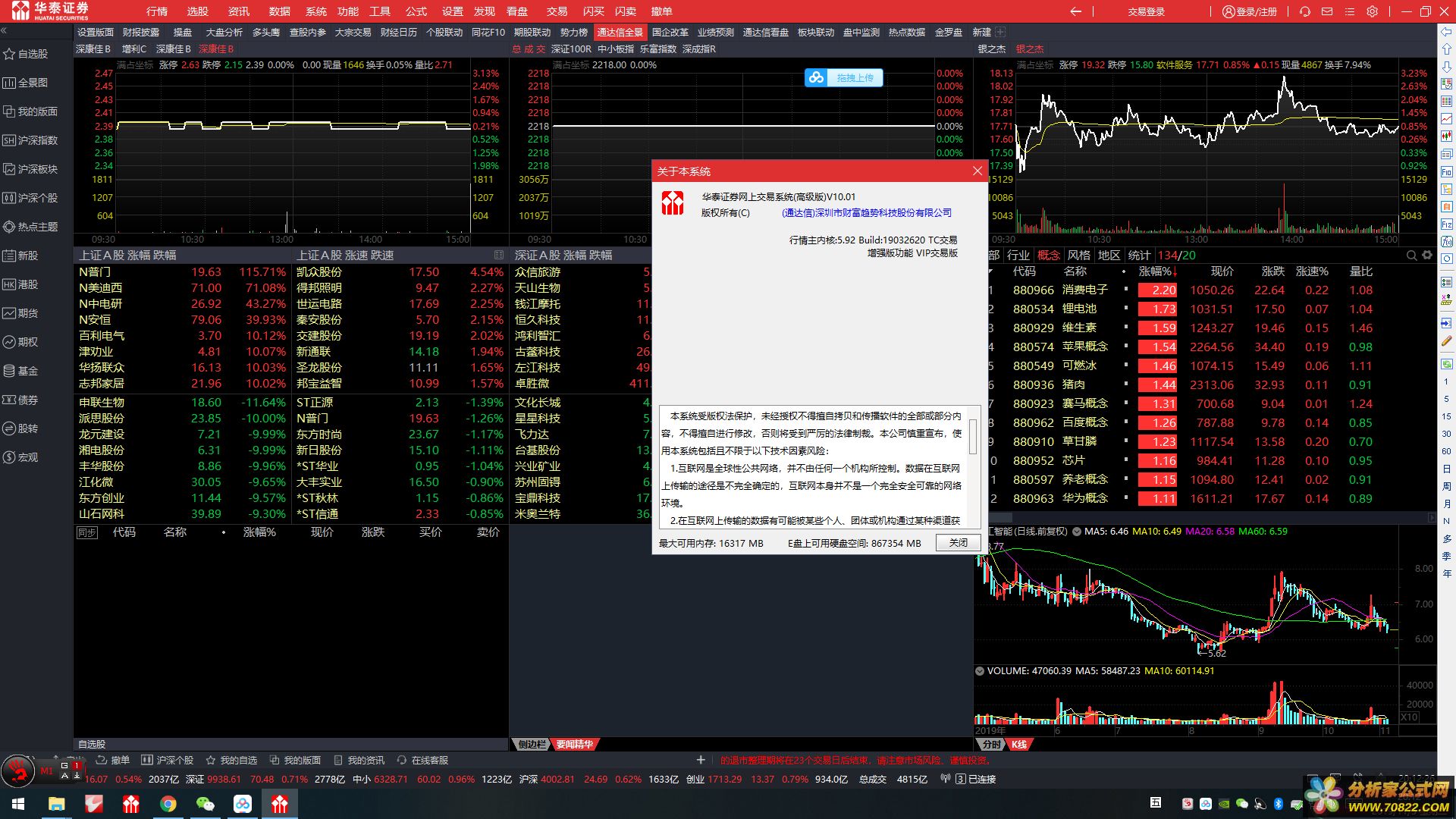This screenshot has width=1456, height=819.
Task: Click 我的资讯 in bottom toolbar
Action: (x=359, y=760)
